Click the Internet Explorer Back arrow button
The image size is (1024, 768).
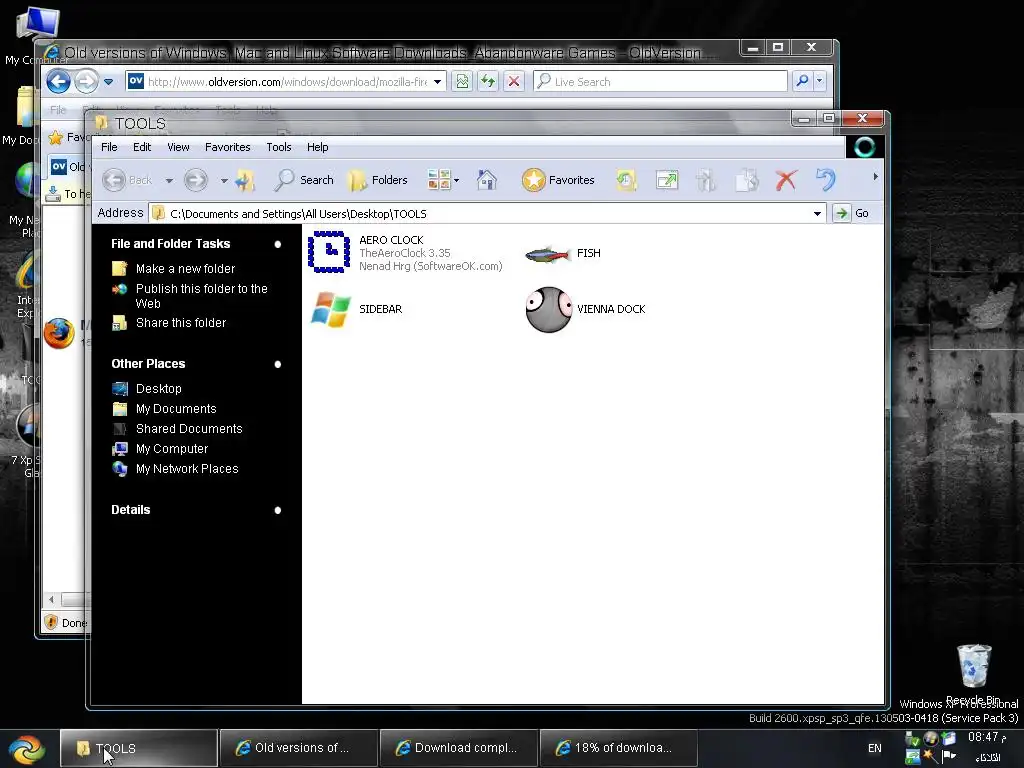pyautogui.click(x=59, y=82)
